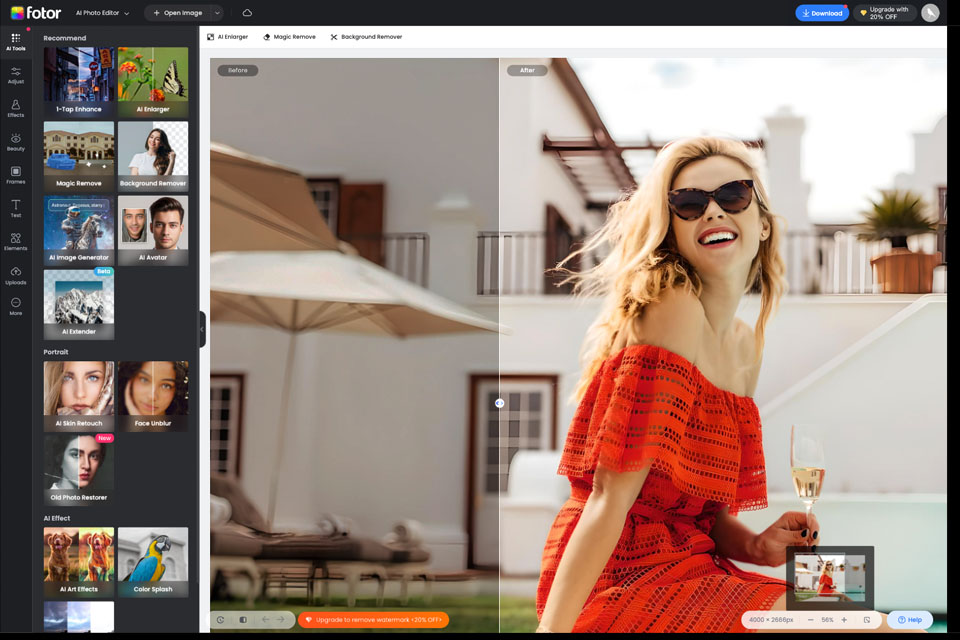Select the partially visible sky thumbnail below AI Art Effects
The image size is (960, 640).
(x=79, y=617)
